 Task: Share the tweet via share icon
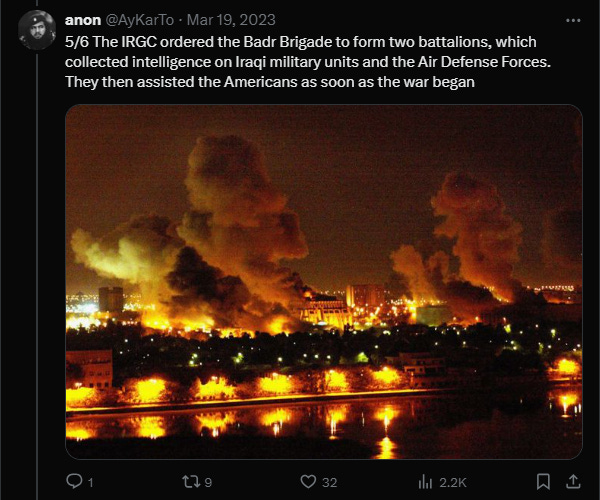[x=573, y=481]
